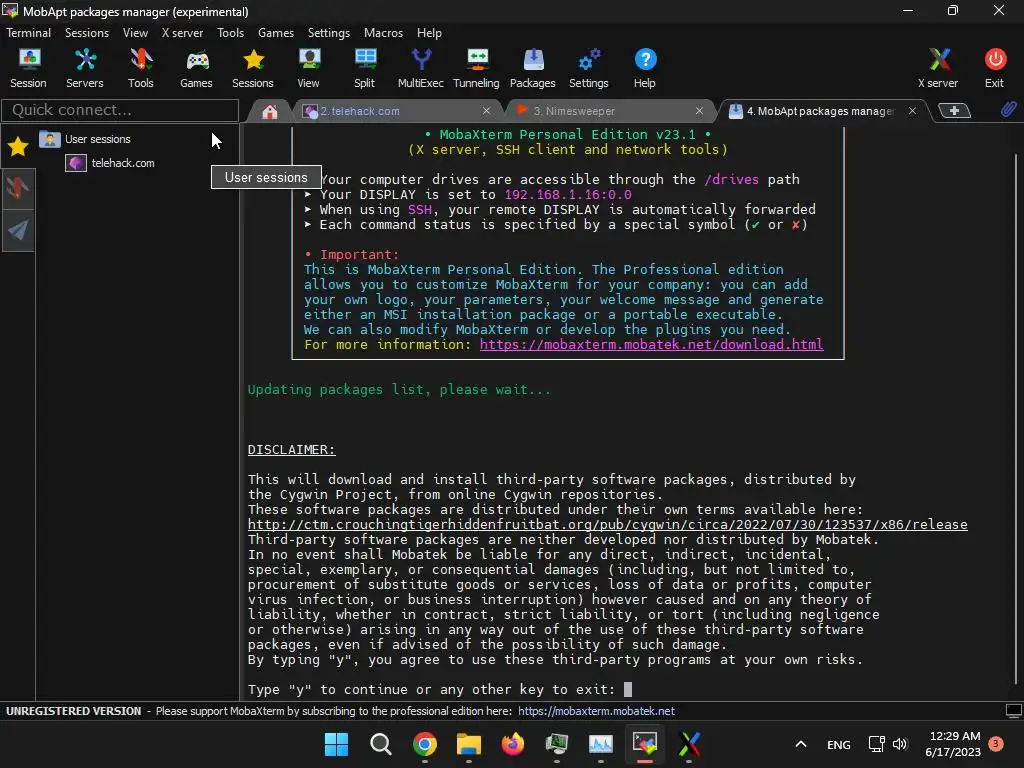
Task: Open the Tunneling toolbar icon
Action: pos(476,68)
